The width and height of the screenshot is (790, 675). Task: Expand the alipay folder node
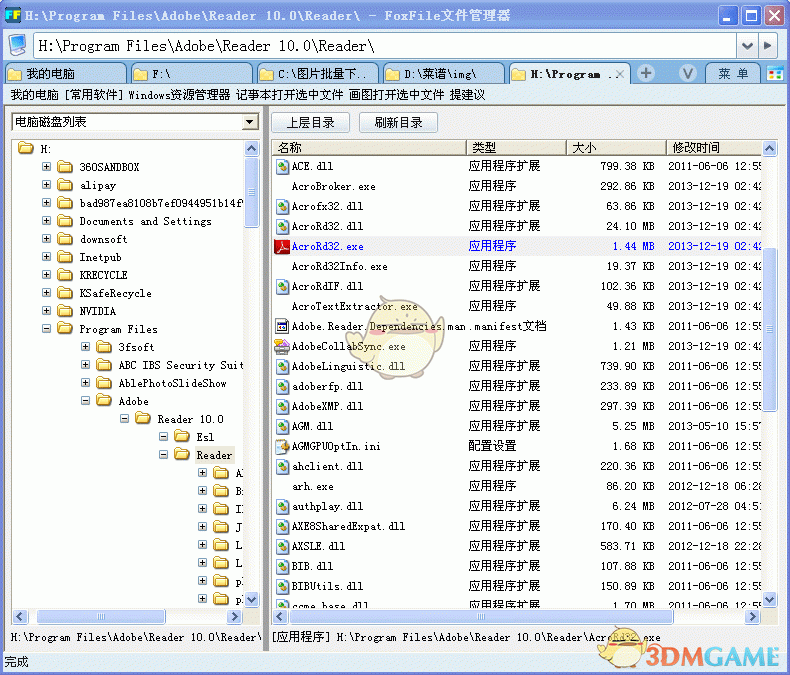[x=46, y=185]
